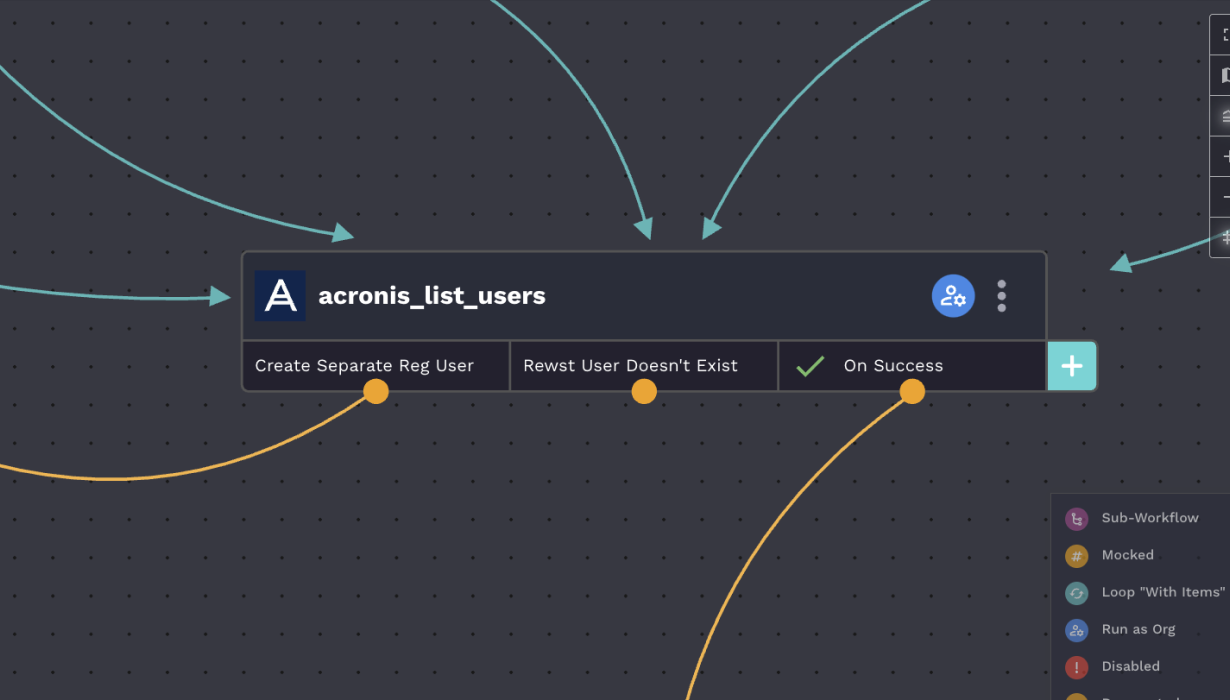Click the purple Sub-Workflow icon in the legend
1230x700 pixels.
(x=1075, y=518)
